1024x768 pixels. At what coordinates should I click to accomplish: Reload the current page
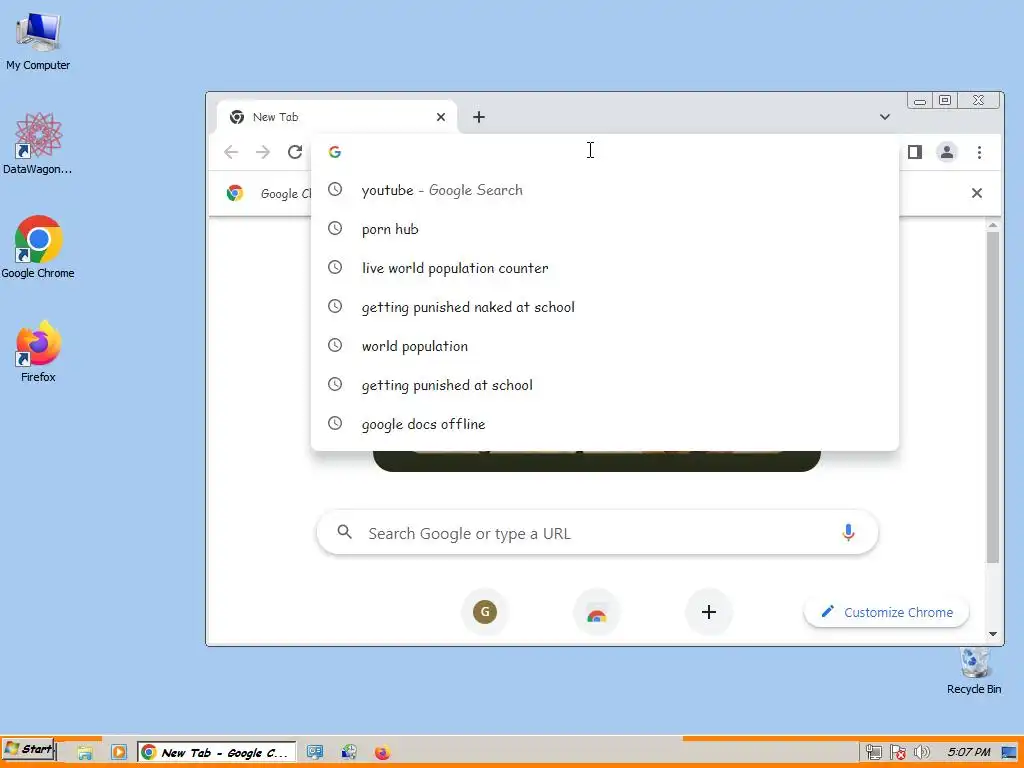pyautogui.click(x=295, y=152)
